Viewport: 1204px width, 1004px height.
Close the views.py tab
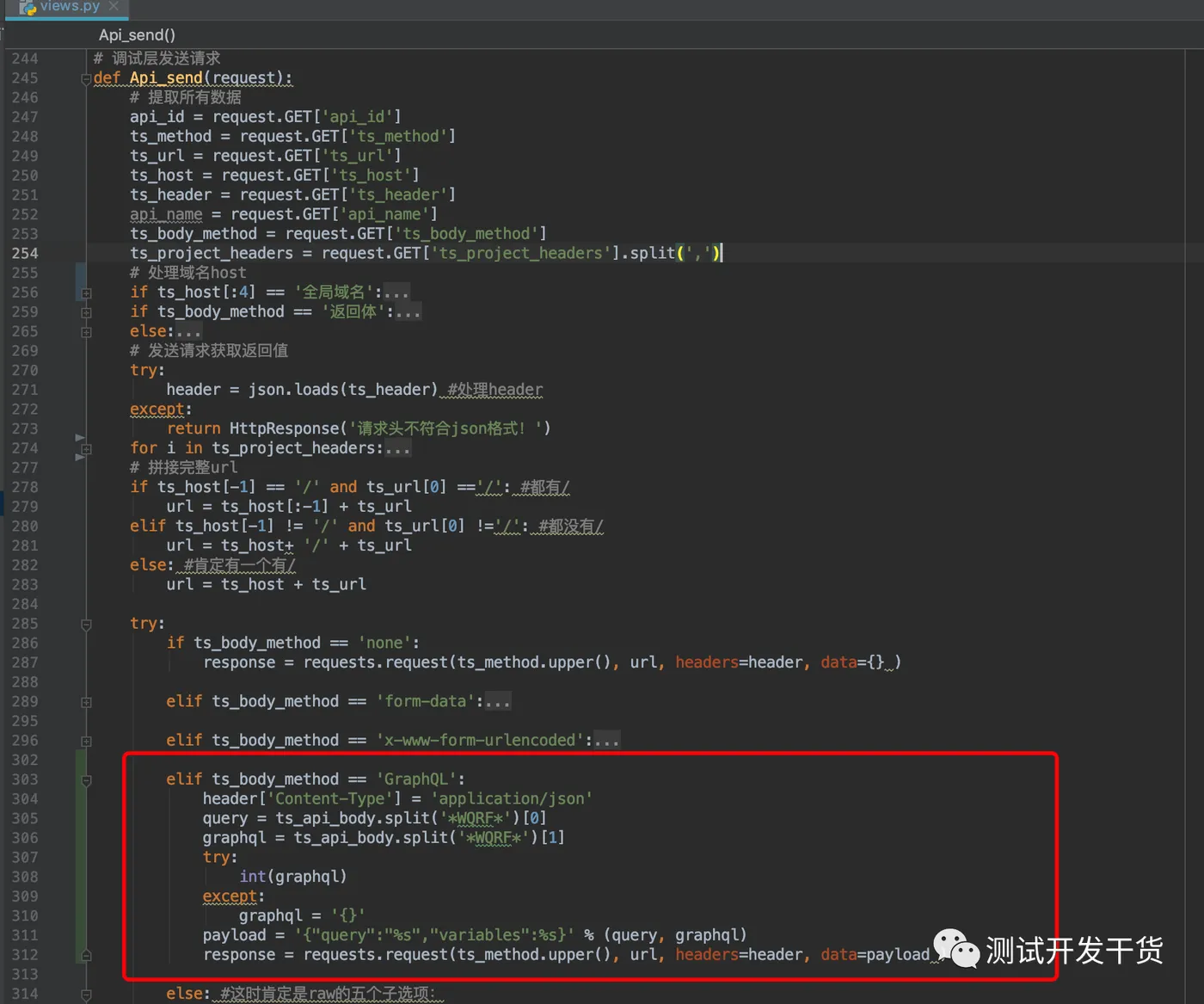tap(114, 6)
